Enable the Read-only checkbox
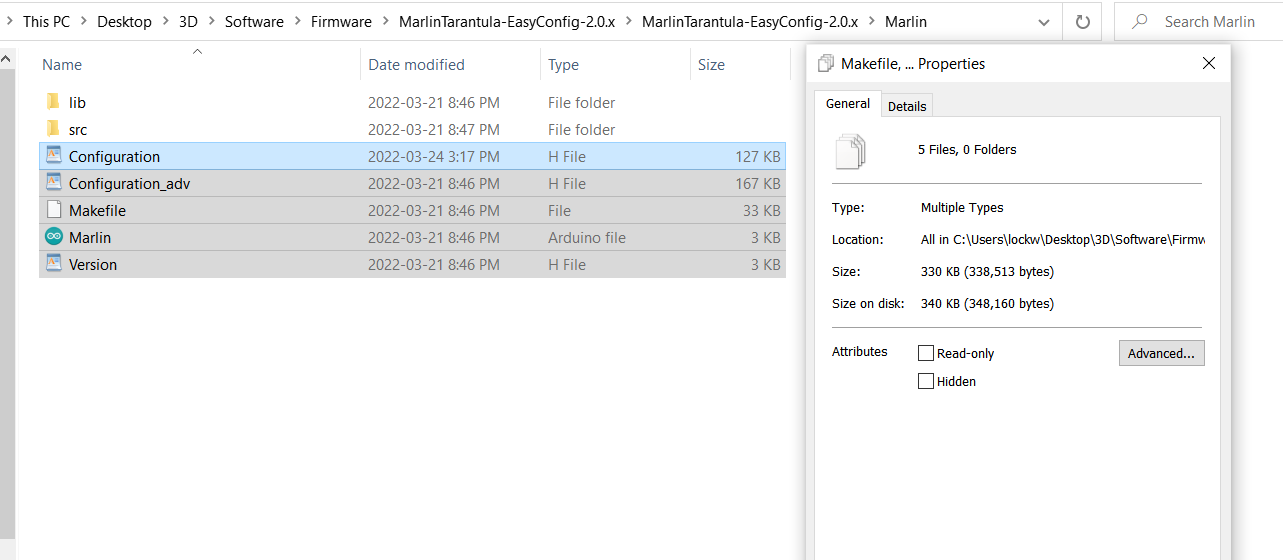1283x560 pixels. point(926,353)
